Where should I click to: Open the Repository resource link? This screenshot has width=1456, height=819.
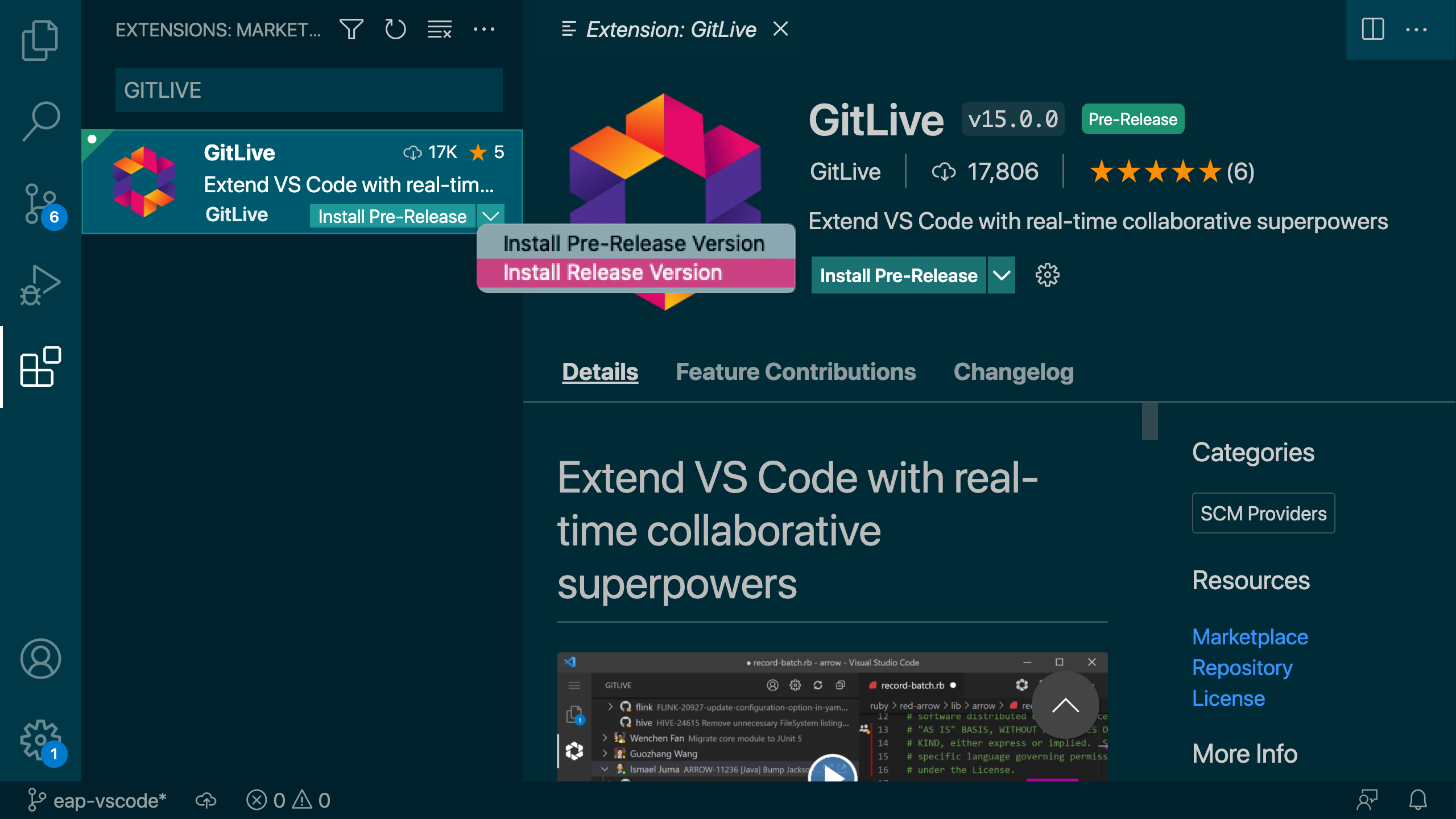[x=1242, y=668]
